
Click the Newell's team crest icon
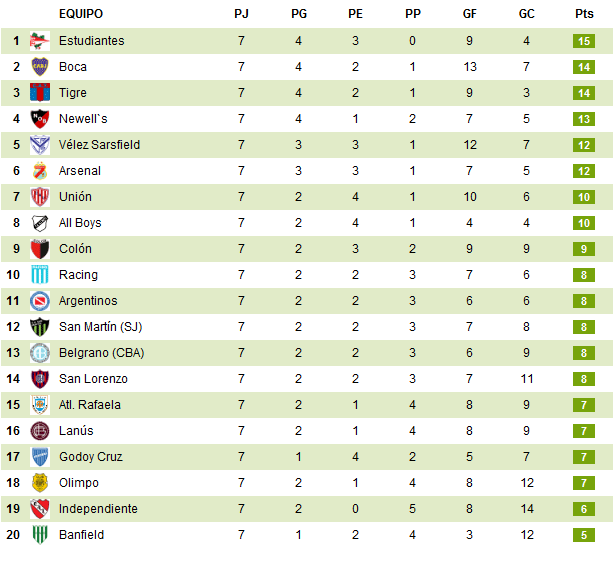pos(40,119)
